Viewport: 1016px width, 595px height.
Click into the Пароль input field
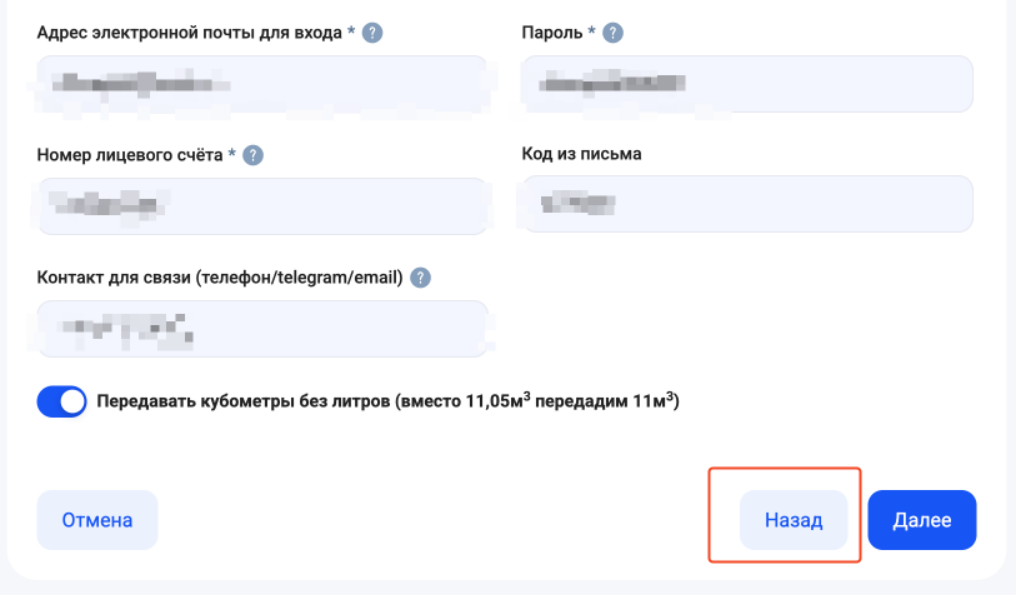(x=746, y=83)
